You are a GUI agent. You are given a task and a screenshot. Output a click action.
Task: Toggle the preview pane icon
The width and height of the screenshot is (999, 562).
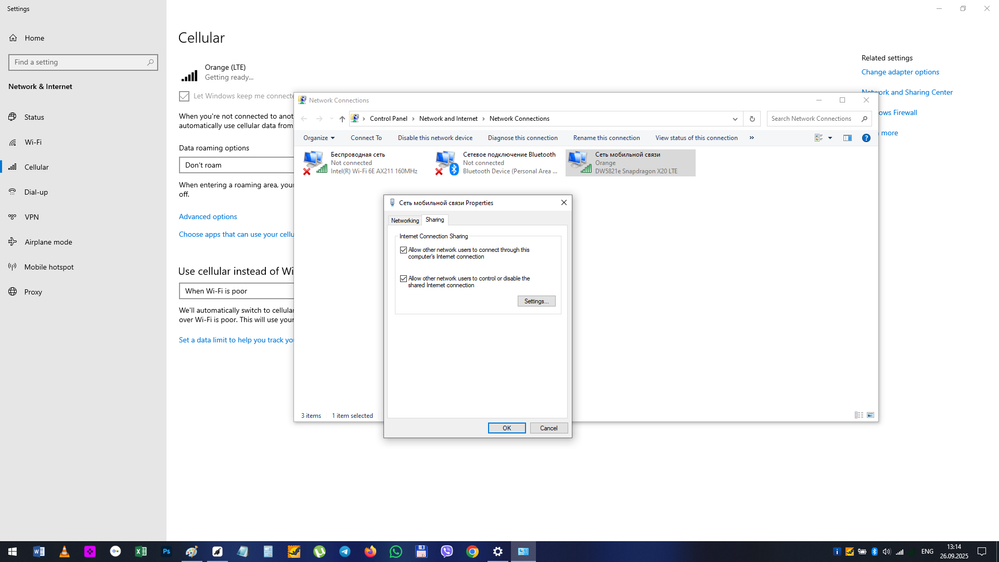pyautogui.click(x=847, y=138)
